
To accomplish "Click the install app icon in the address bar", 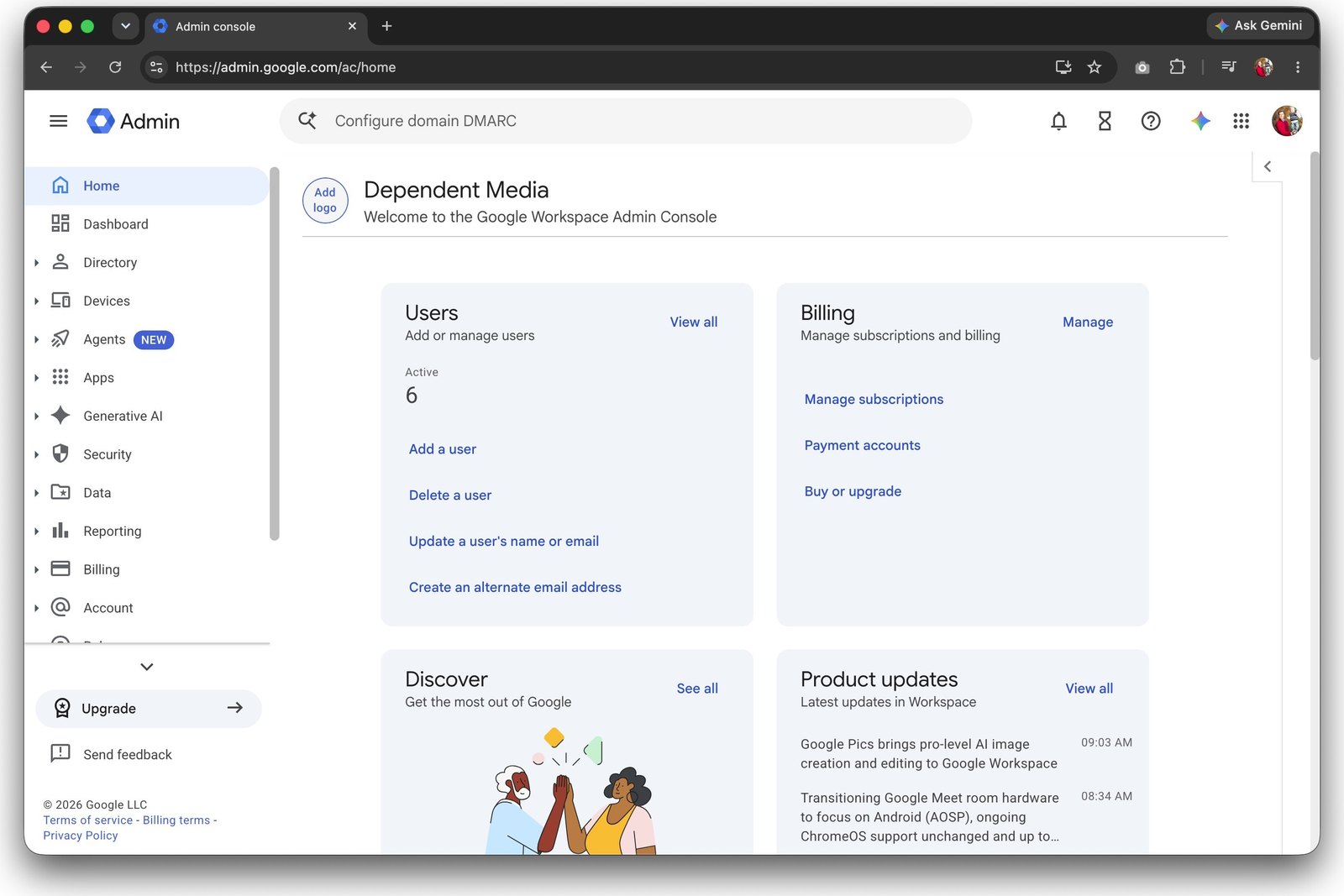I will point(1063,67).
